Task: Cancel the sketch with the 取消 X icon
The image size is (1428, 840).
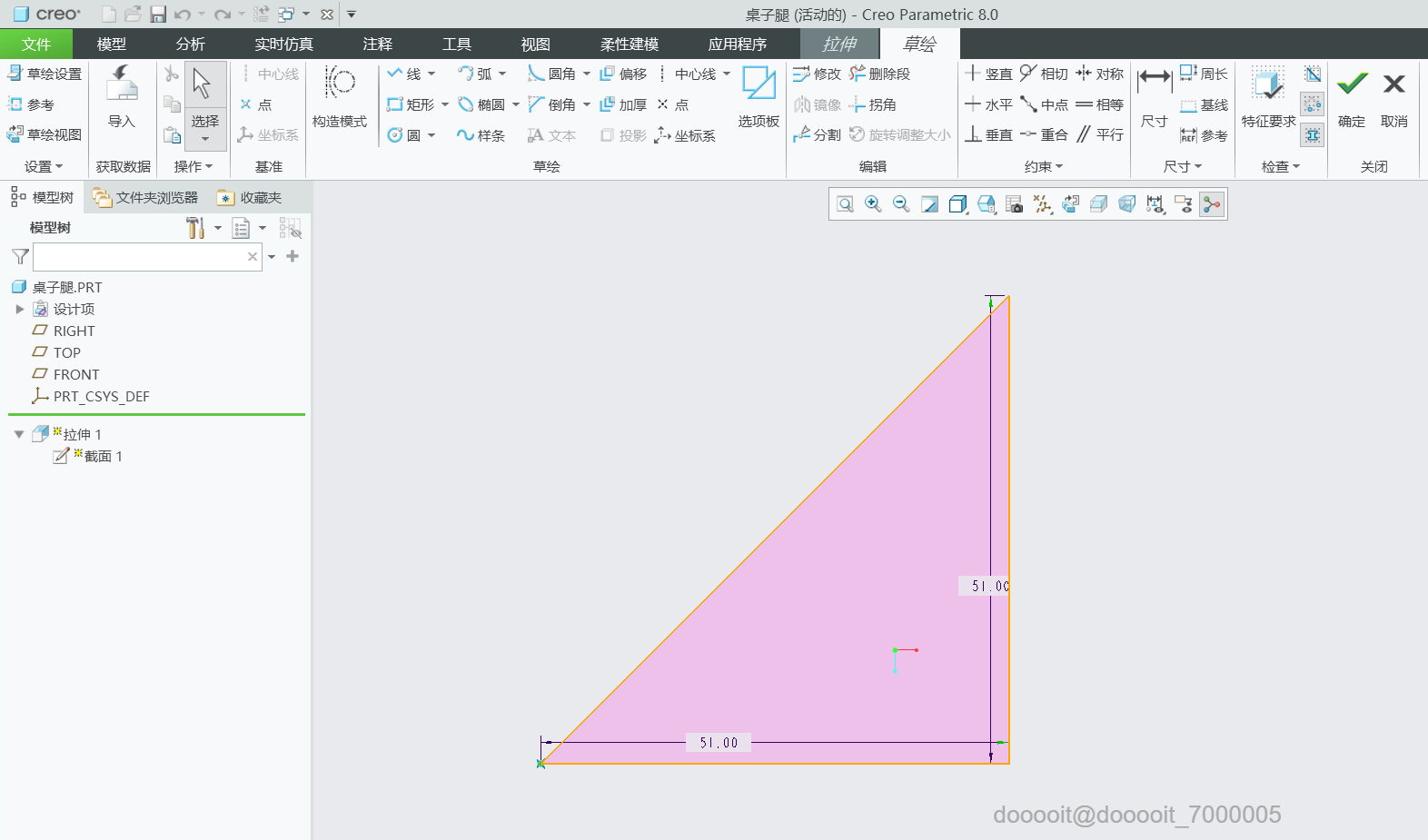Action: [x=1393, y=96]
